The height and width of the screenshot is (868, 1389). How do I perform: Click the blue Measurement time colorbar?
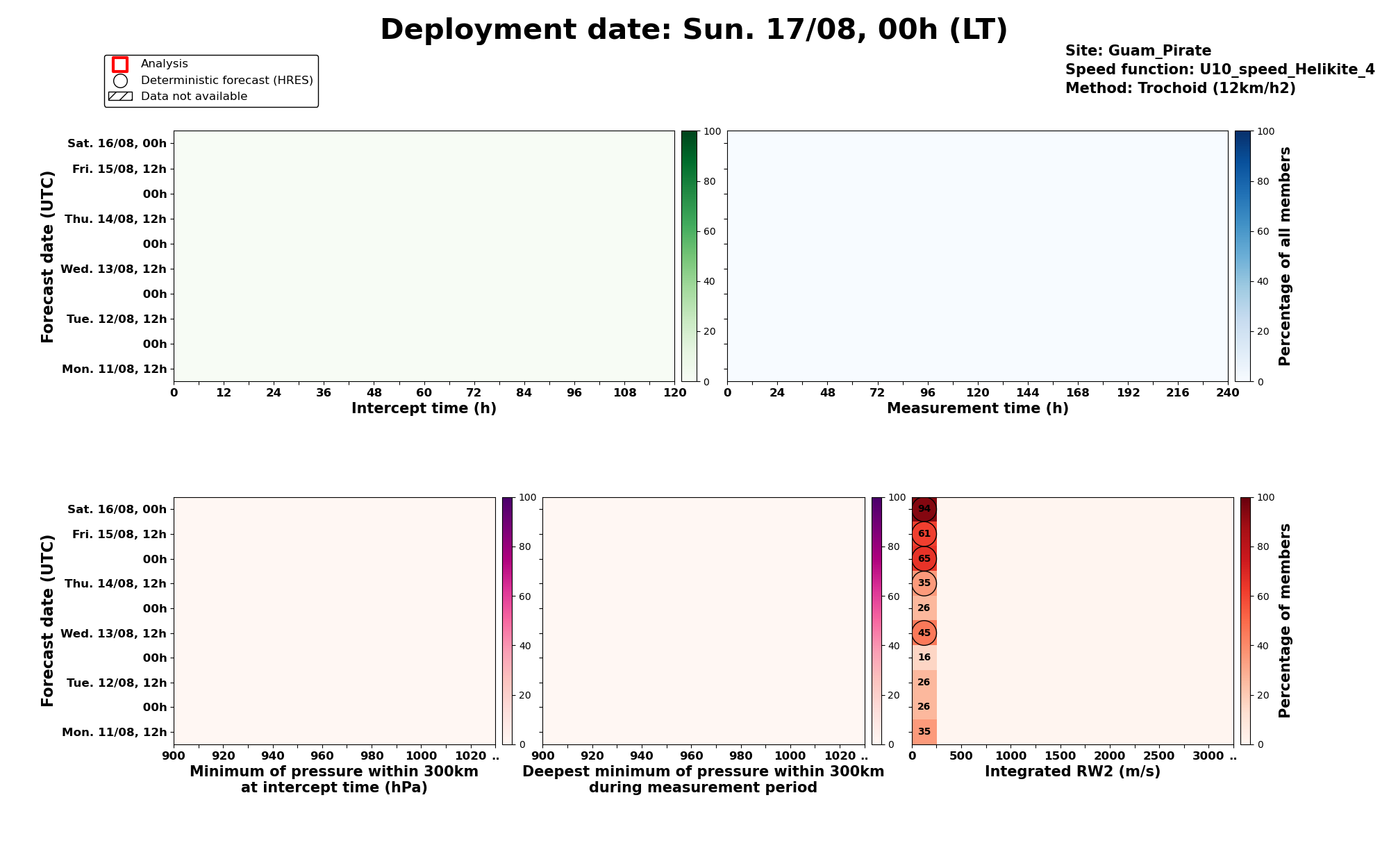(1242, 256)
